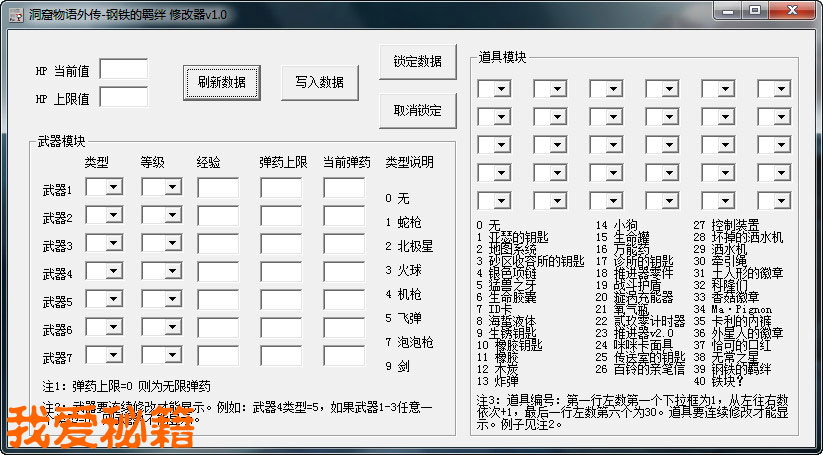Click the HP 当前值 input field
The image size is (823, 455).
123,70
